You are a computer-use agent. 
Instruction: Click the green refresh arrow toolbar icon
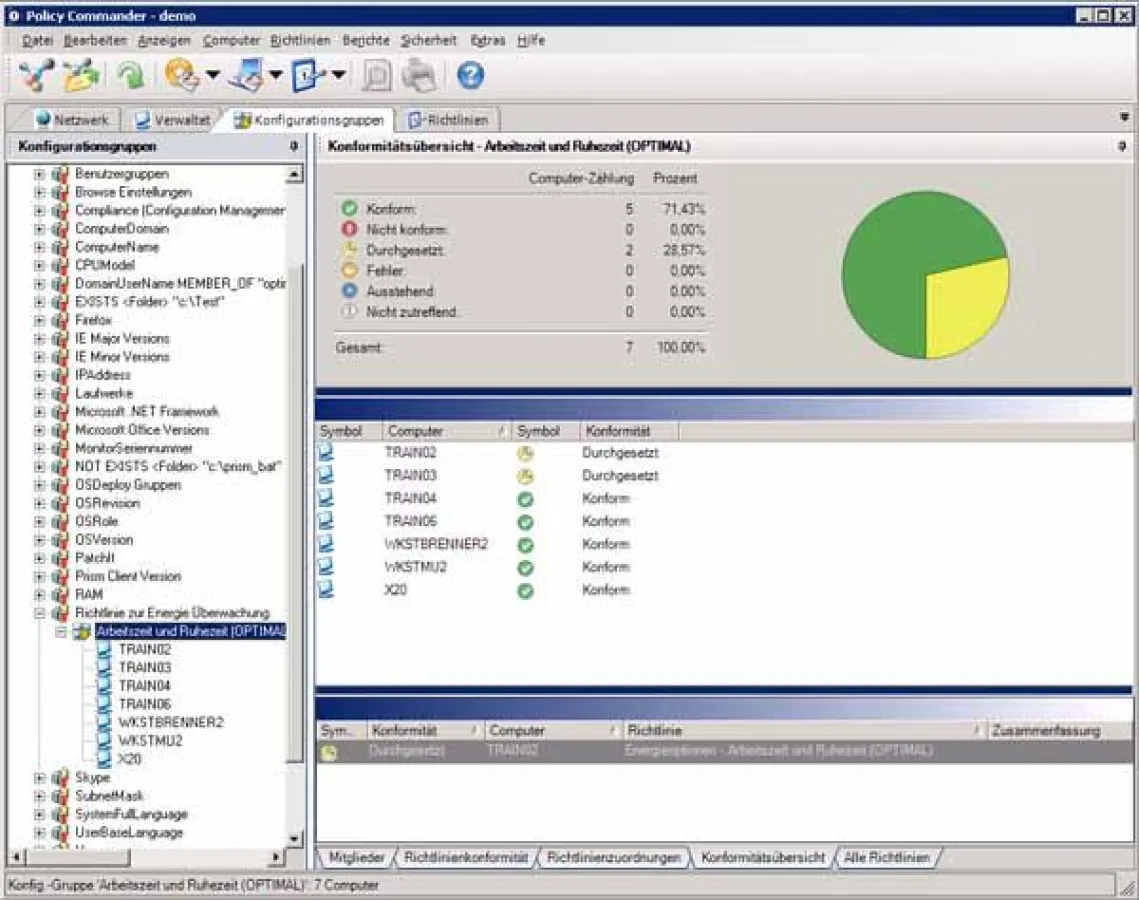130,76
